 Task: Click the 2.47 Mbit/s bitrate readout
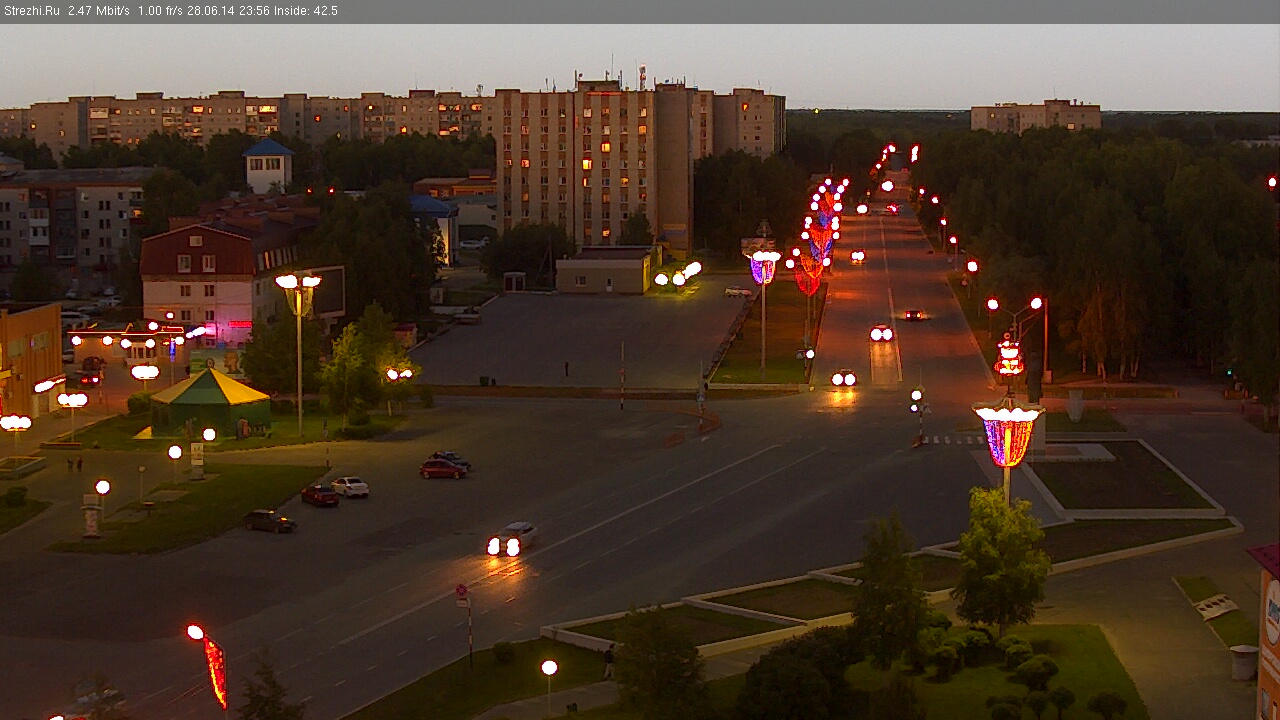tap(99, 11)
